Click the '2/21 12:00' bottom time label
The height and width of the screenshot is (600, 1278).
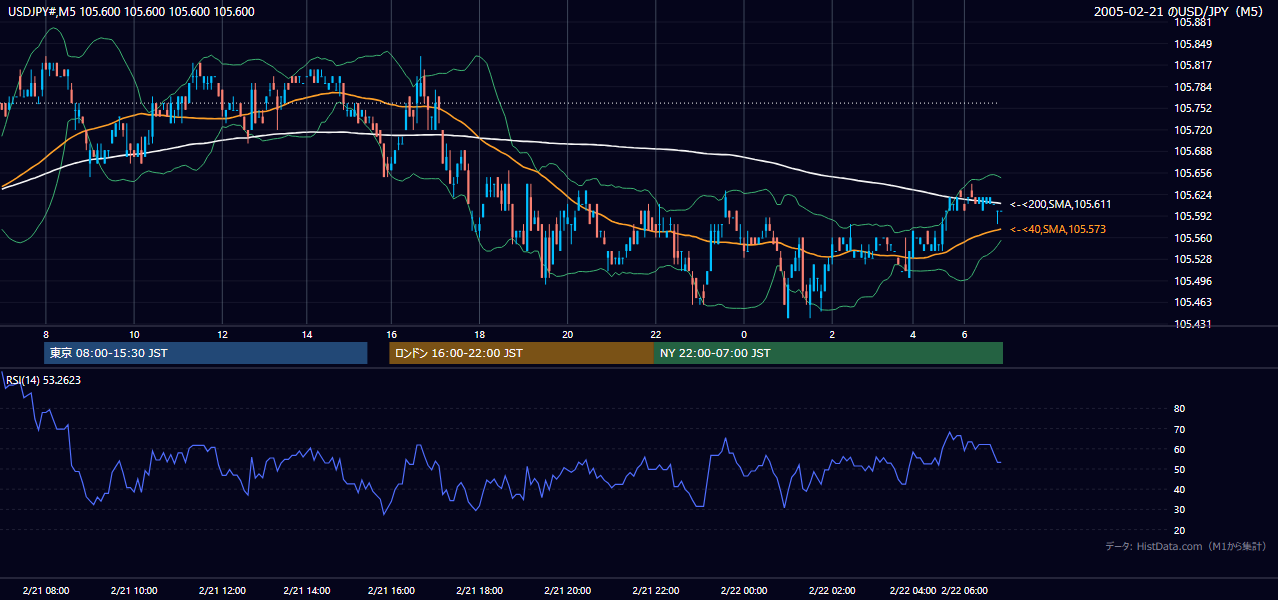click(x=222, y=590)
